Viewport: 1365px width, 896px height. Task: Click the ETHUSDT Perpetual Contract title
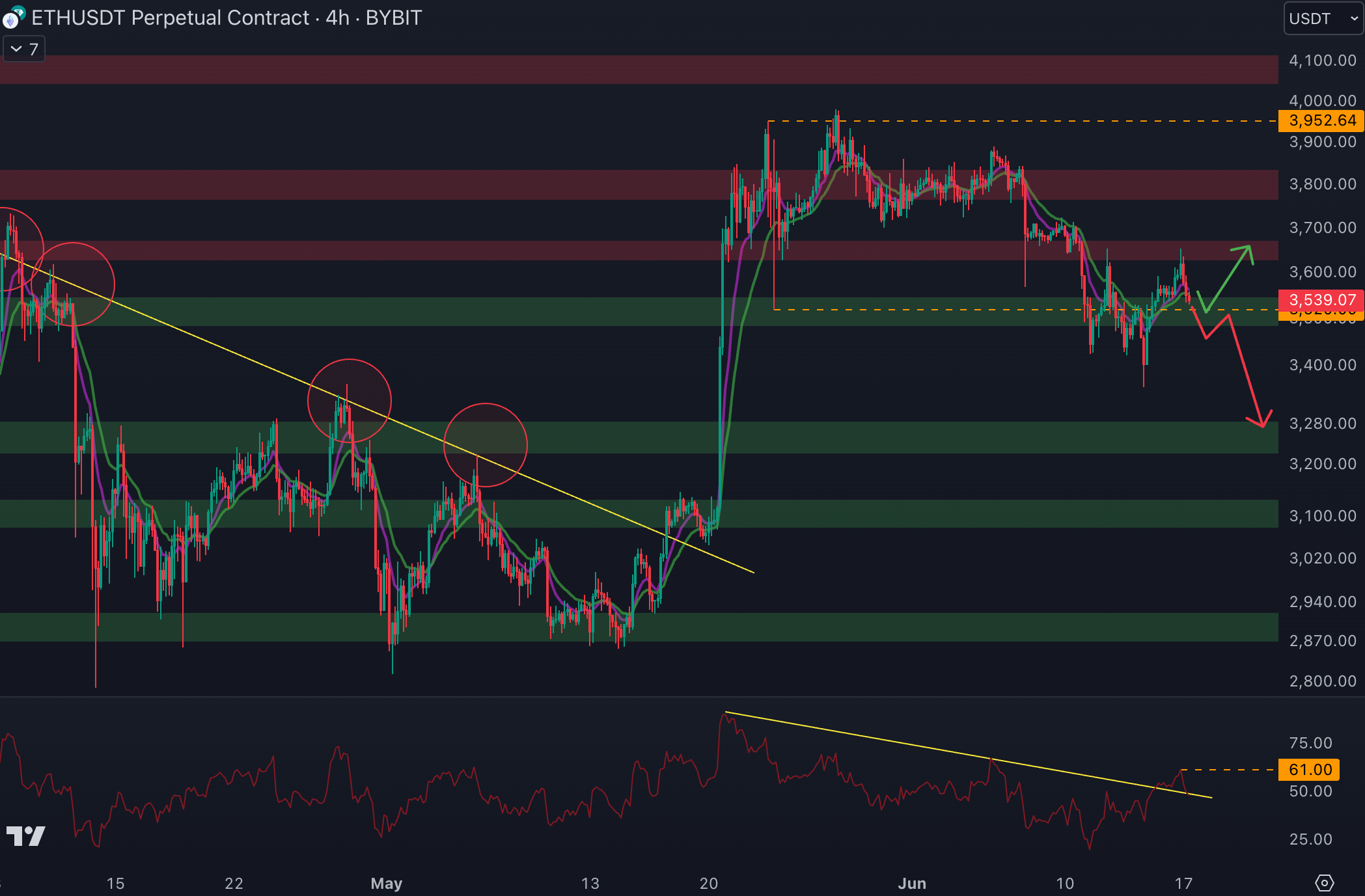pyautogui.click(x=171, y=18)
